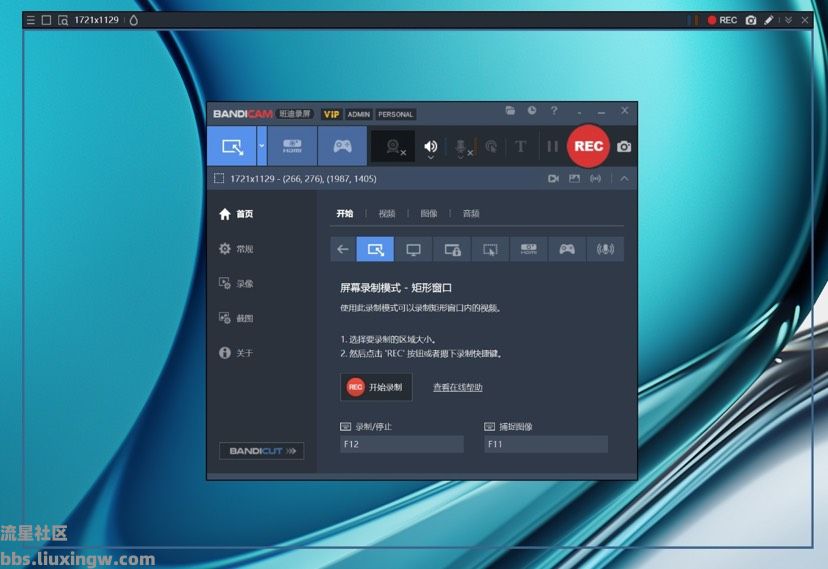Screen dimensions: 828x569
Task: Open About page in sidebar
Action: (x=236, y=353)
